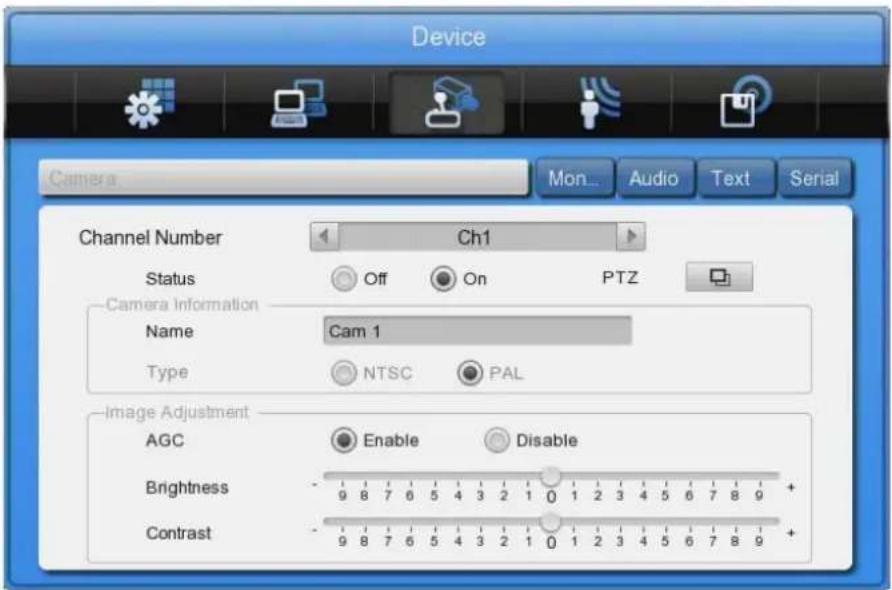Open the Event motion sensor icon
Viewport: 892px width, 590px height.
click(598, 103)
